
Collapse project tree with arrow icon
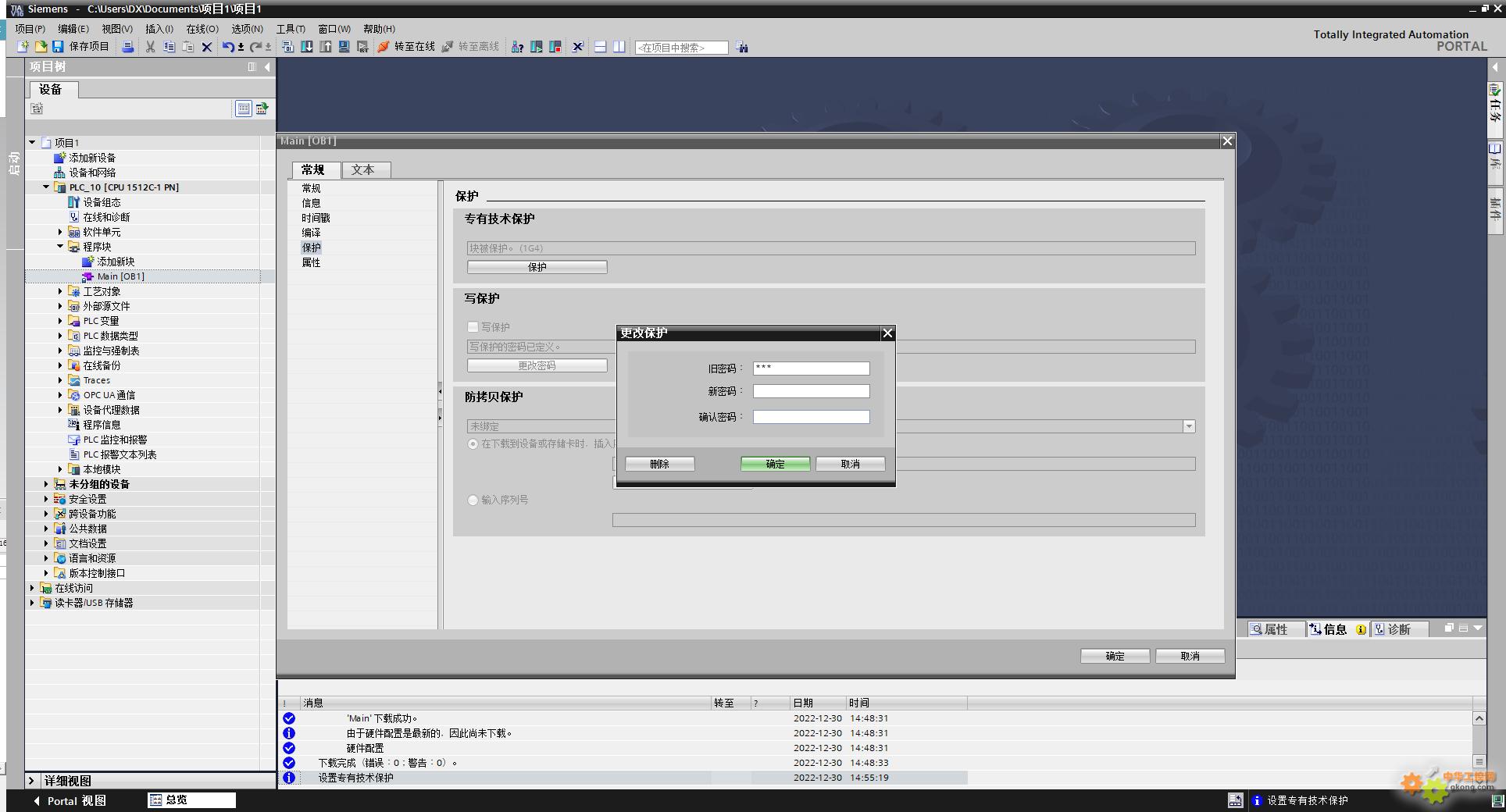click(x=267, y=66)
